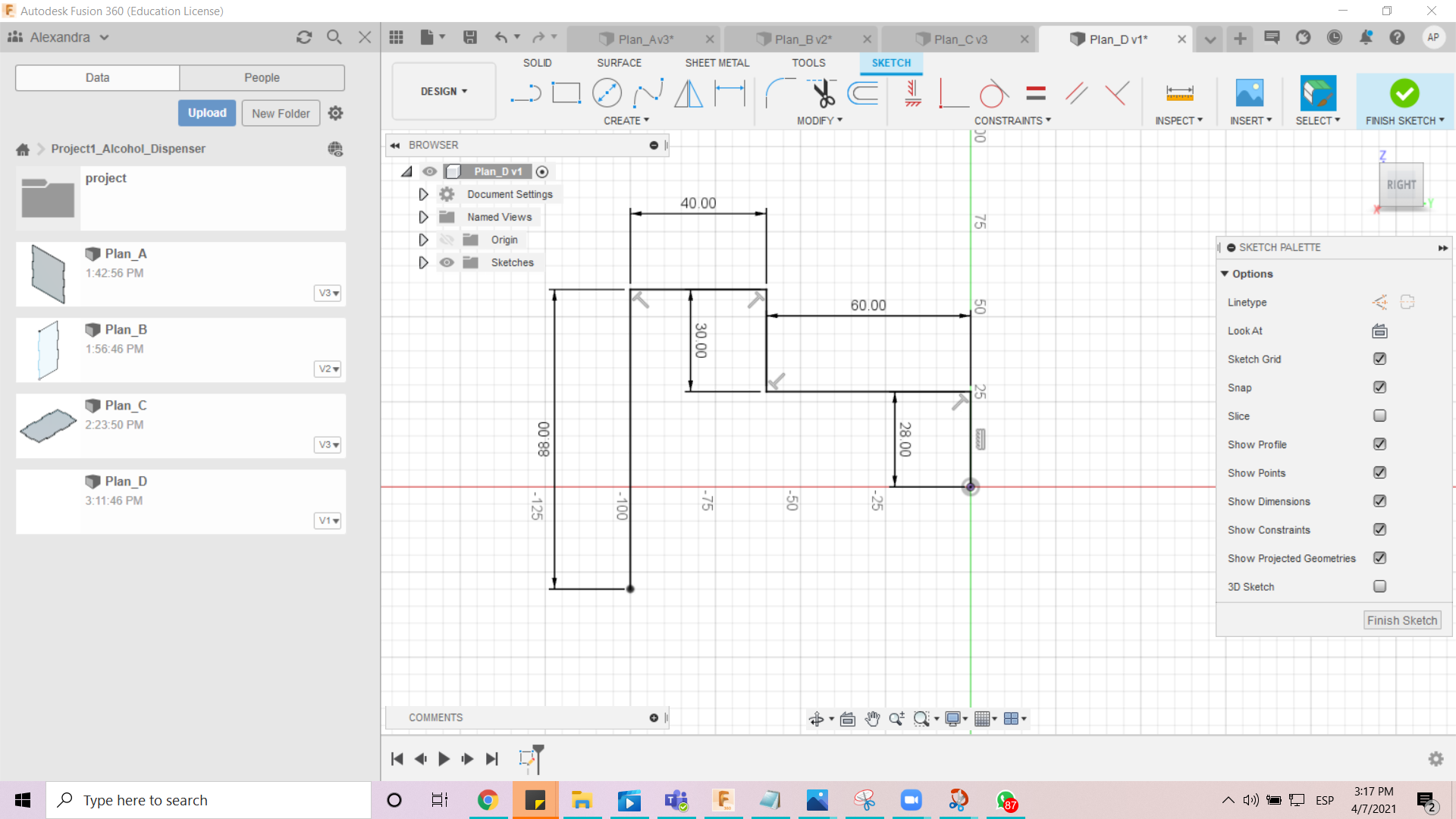Toggle the Snap checkbox

(1379, 388)
